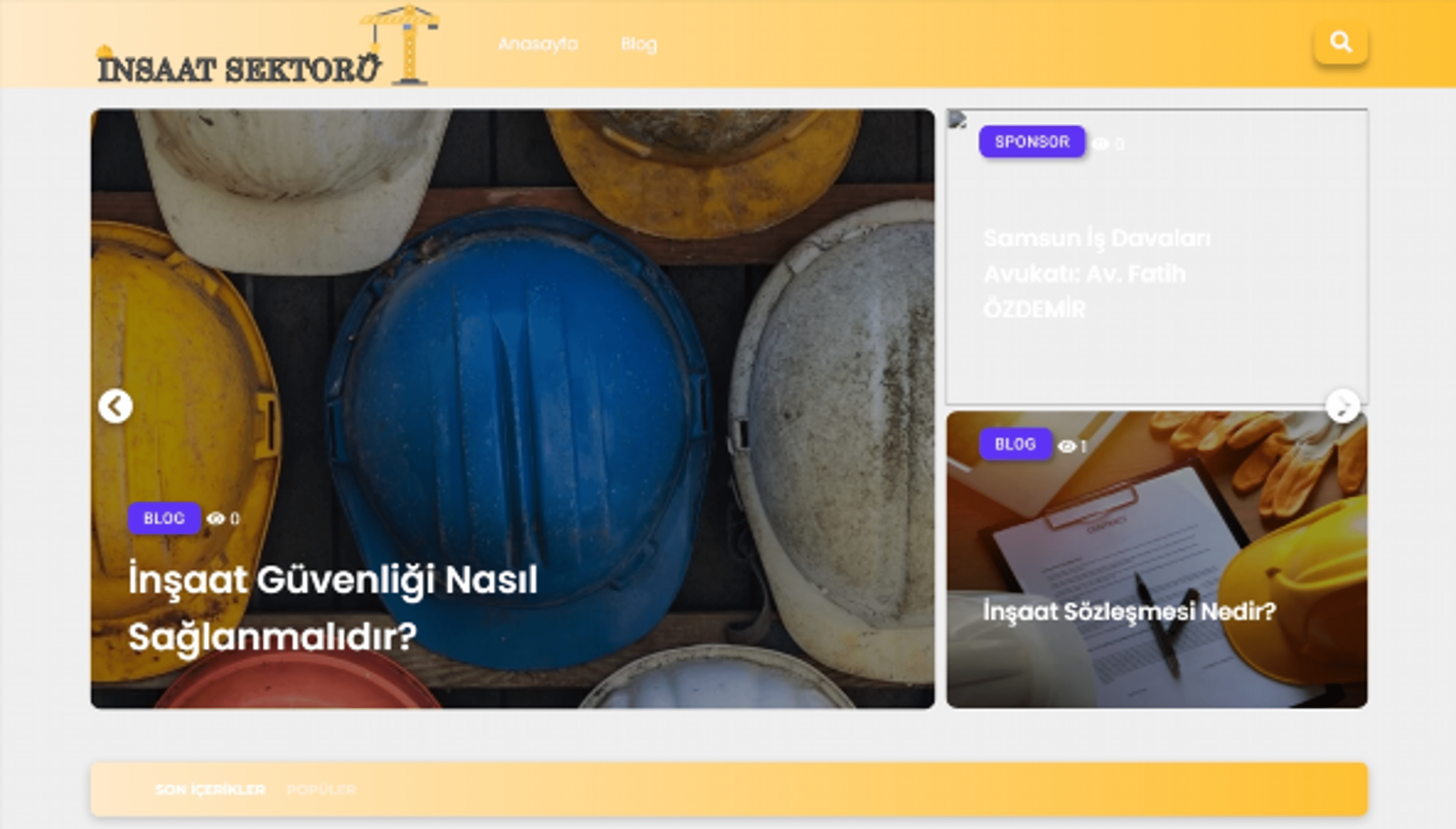
Task: Click the Sponsor category badge
Action: point(1031,142)
